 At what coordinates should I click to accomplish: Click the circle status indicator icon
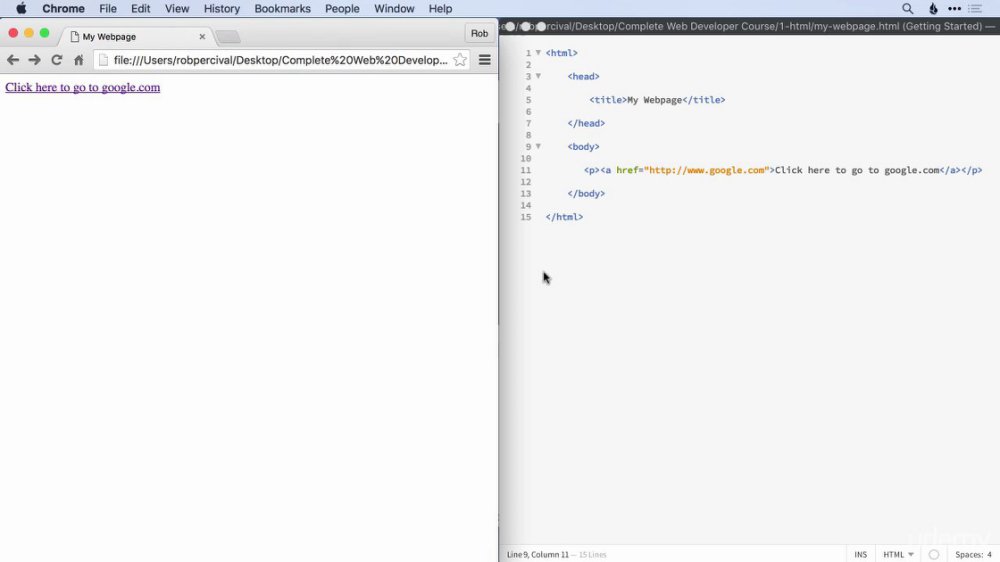(x=934, y=554)
